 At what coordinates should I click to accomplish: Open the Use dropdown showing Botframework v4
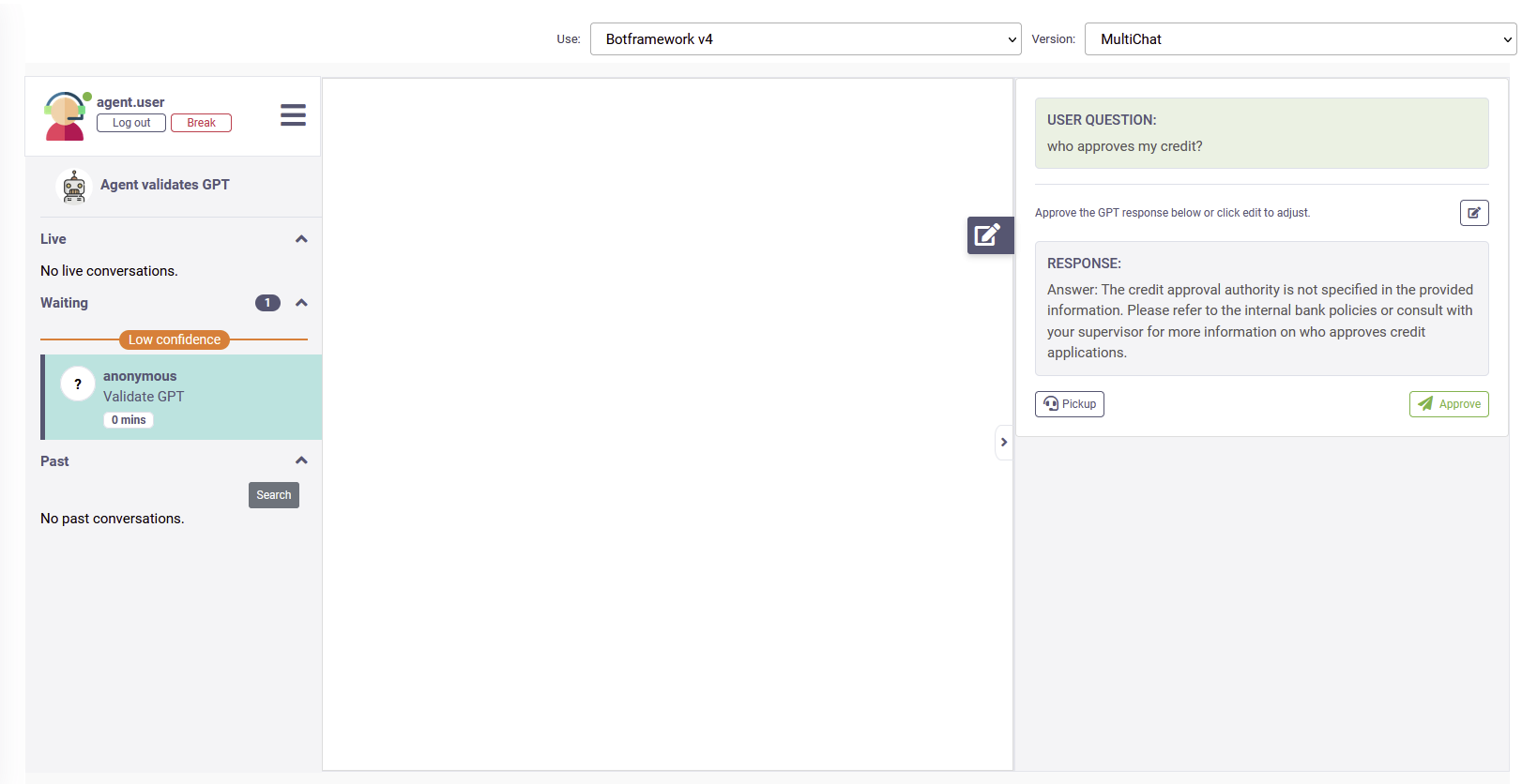click(805, 39)
